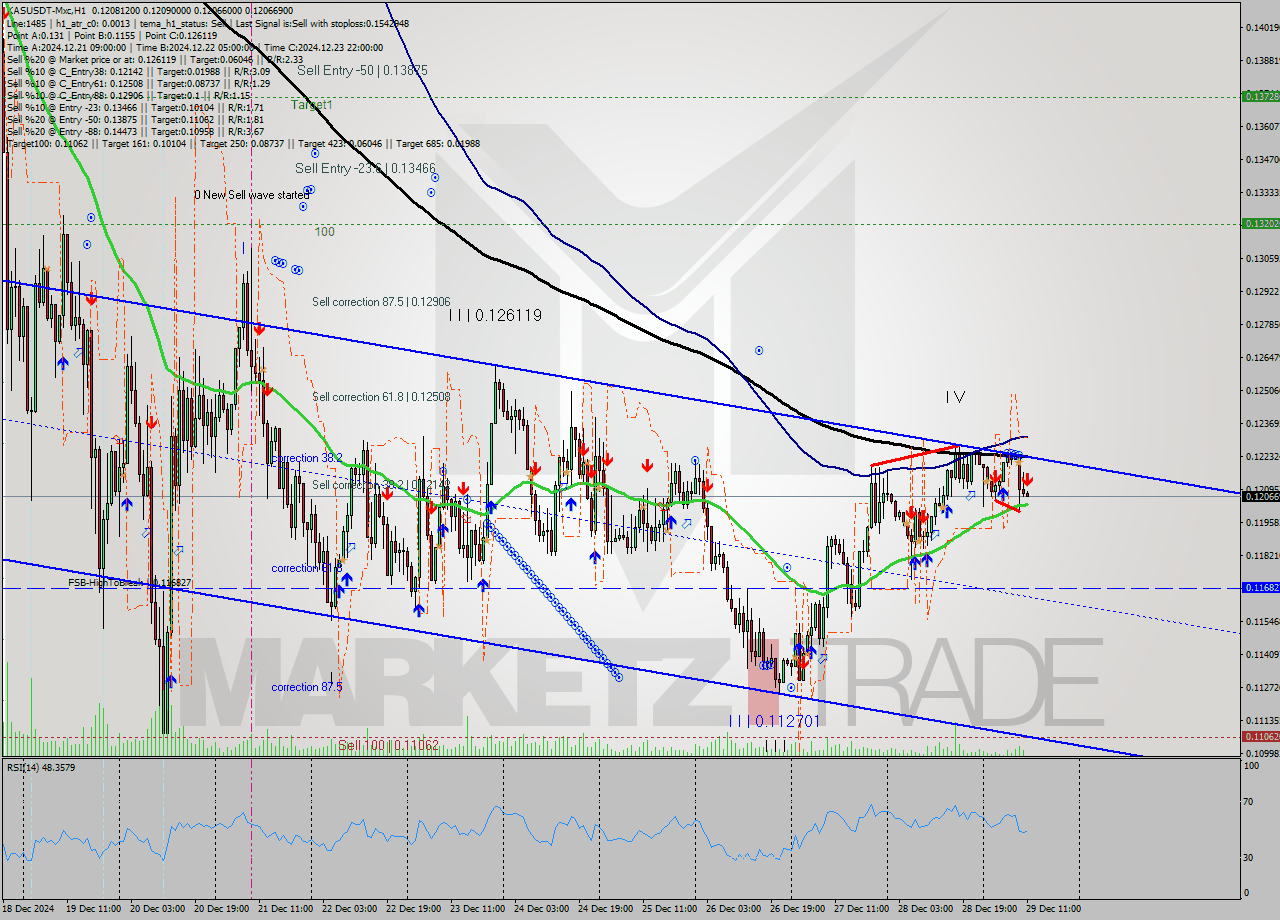
Task: Click the '27 Dec 11:00' time axis label
Action: point(861,909)
